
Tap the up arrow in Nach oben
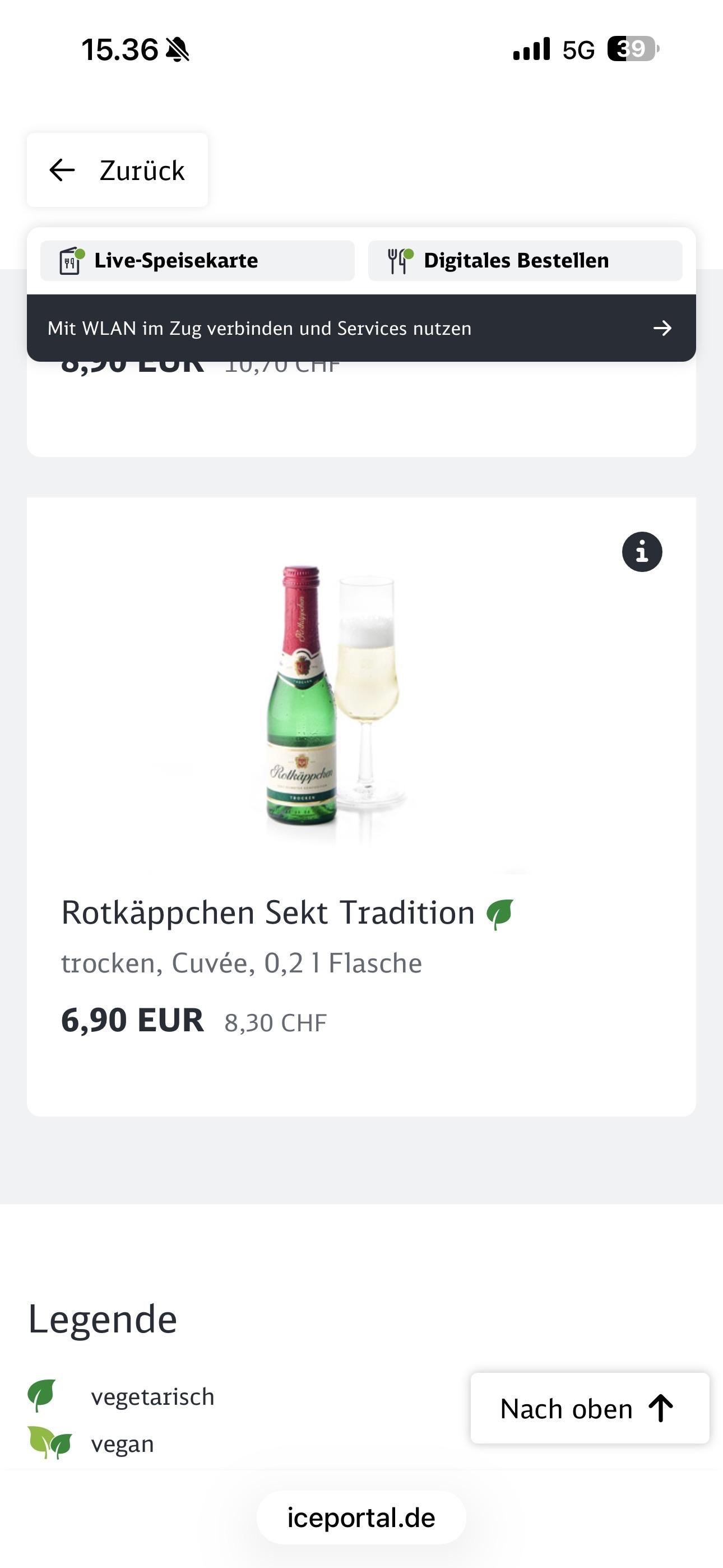coord(661,1409)
